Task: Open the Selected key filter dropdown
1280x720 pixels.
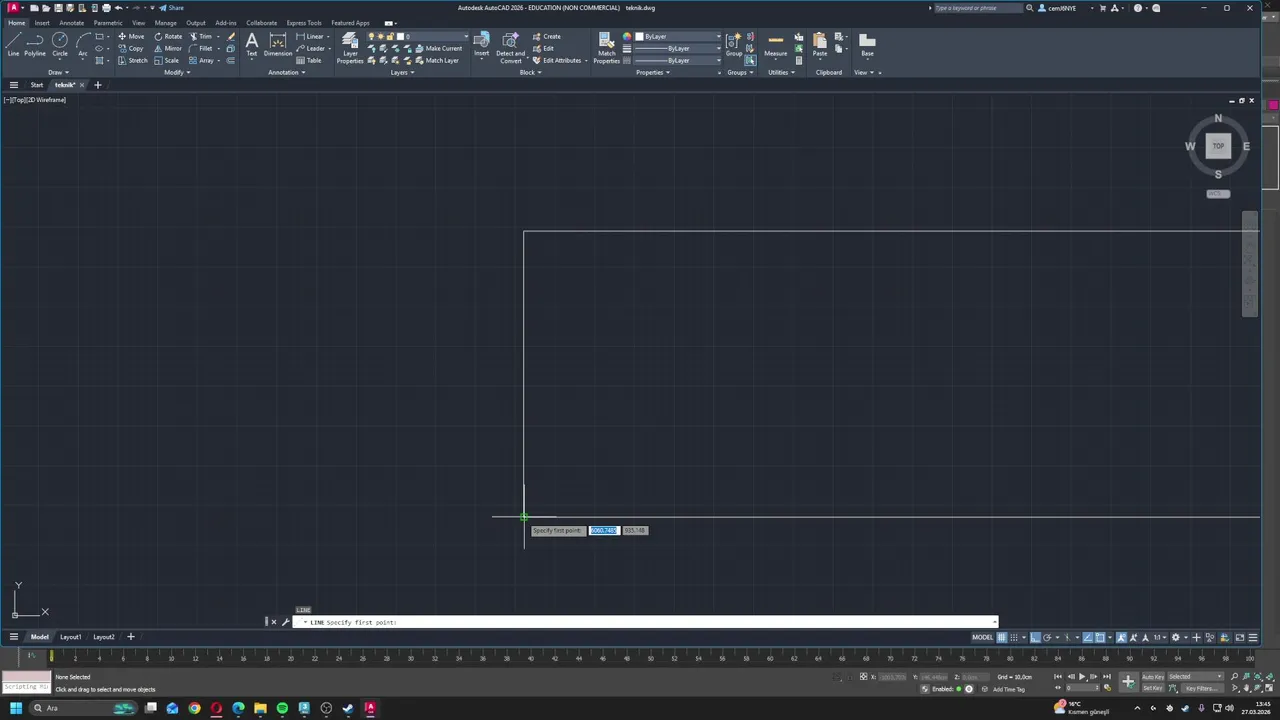Action: point(1196,677)
